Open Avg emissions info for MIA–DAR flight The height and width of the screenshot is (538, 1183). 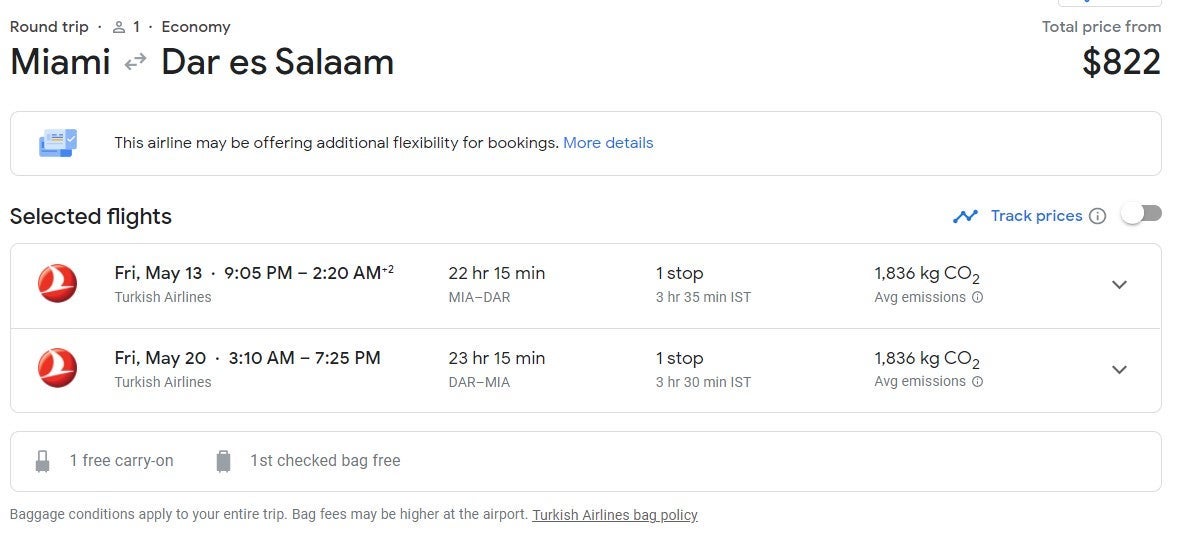pyautogui.click(x=977, y=297)
